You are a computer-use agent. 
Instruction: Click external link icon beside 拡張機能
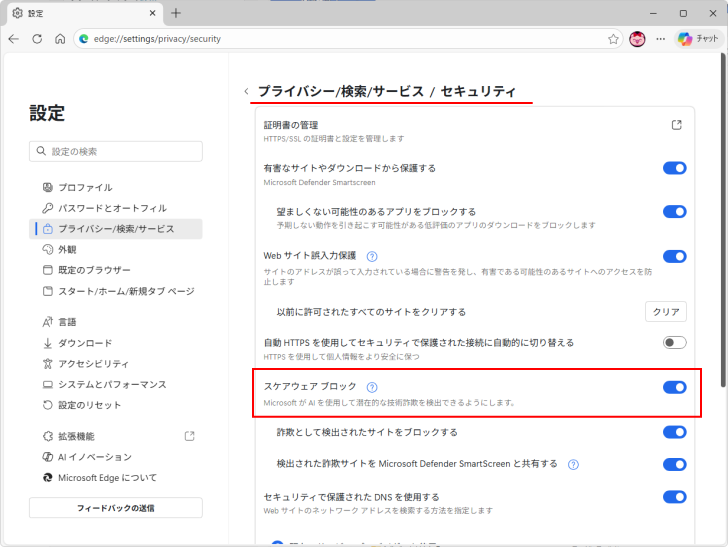(189, 436)
